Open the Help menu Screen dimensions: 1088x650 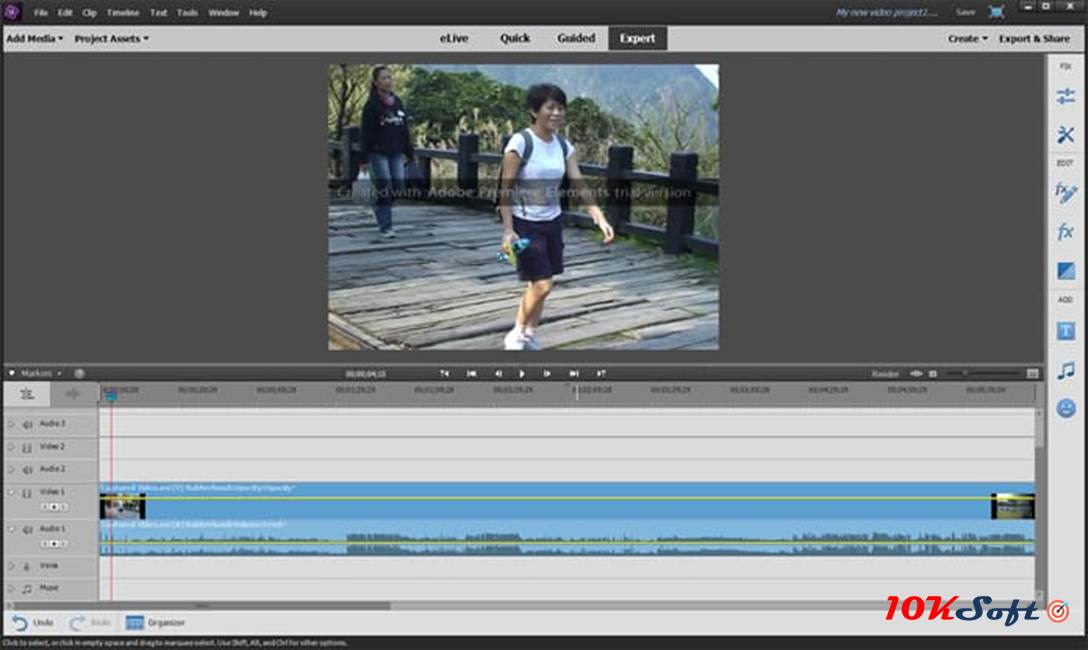258,12
